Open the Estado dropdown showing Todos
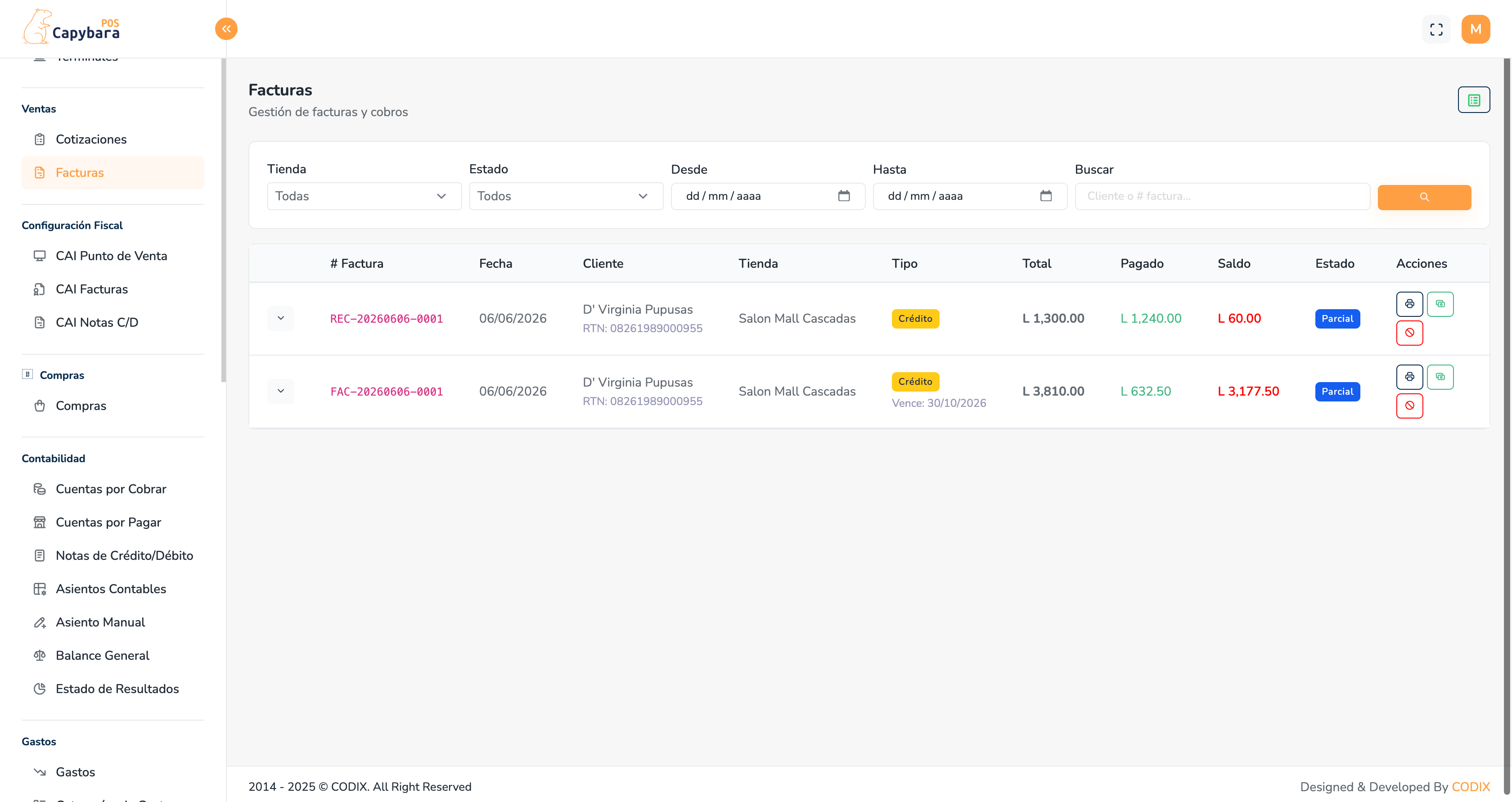 coord(566,196)
